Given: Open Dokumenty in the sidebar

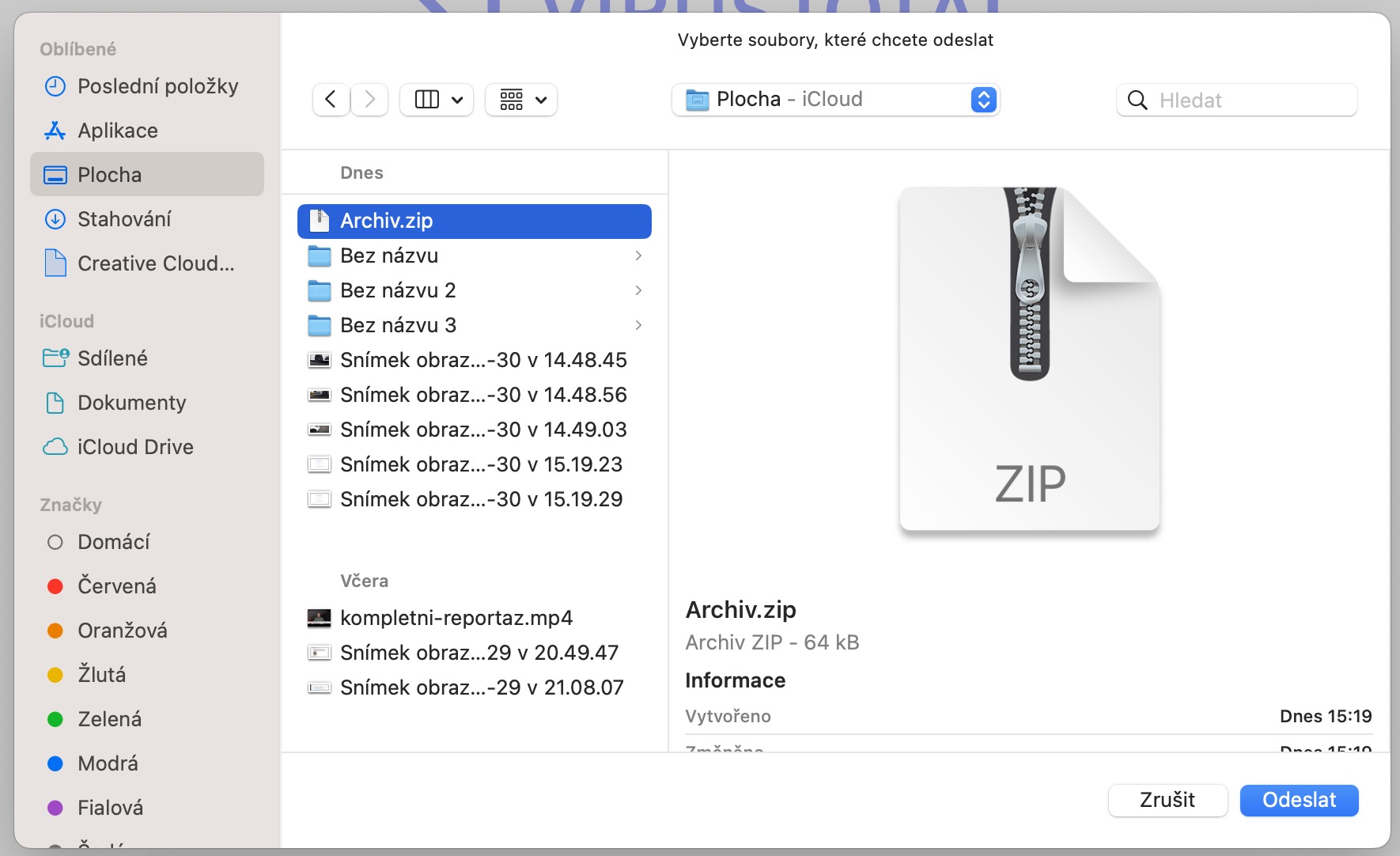Looking at the screenshot, I should pyautogui.click(x=131, y=403).
